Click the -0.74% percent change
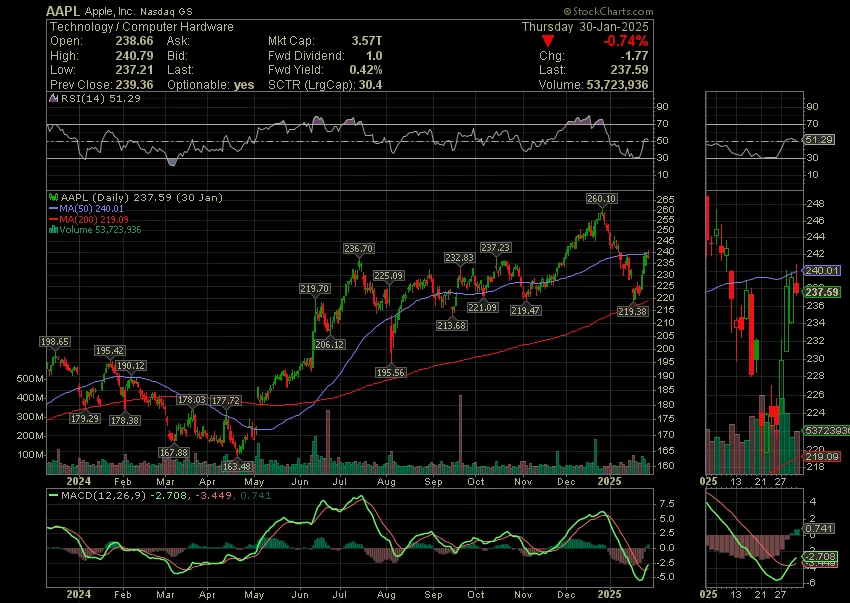This screenshot has width=850, height=603. click(626, 41)
